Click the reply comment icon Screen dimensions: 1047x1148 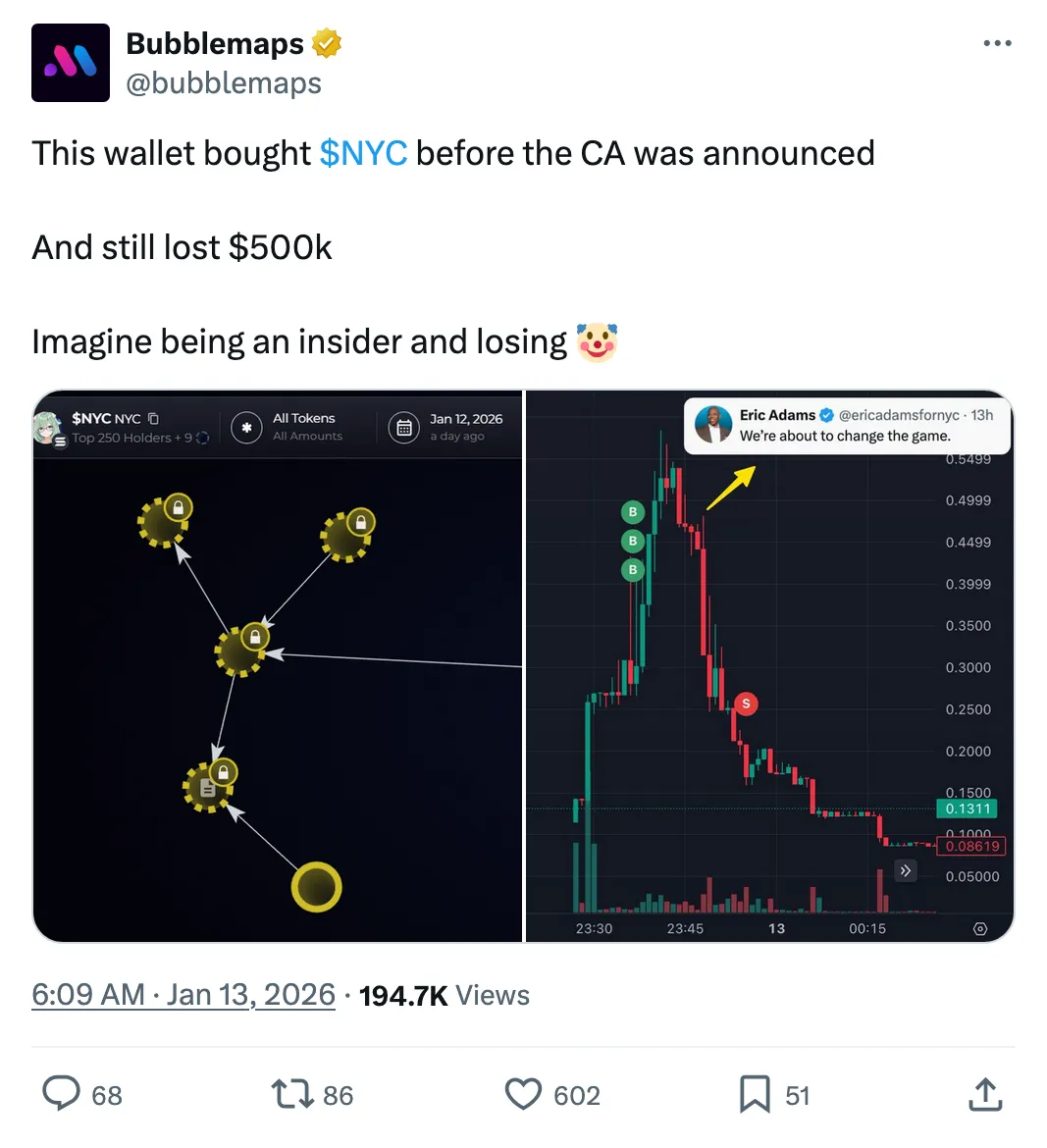pos(62,1094)
